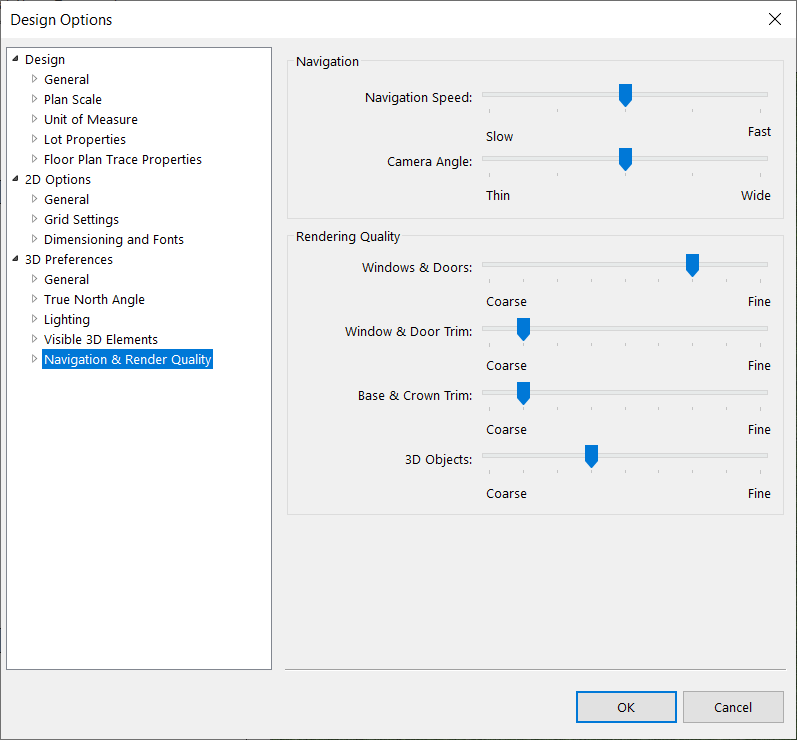Close the Design Options window
Screen dimensions: 797x740
tap(775, 19)
